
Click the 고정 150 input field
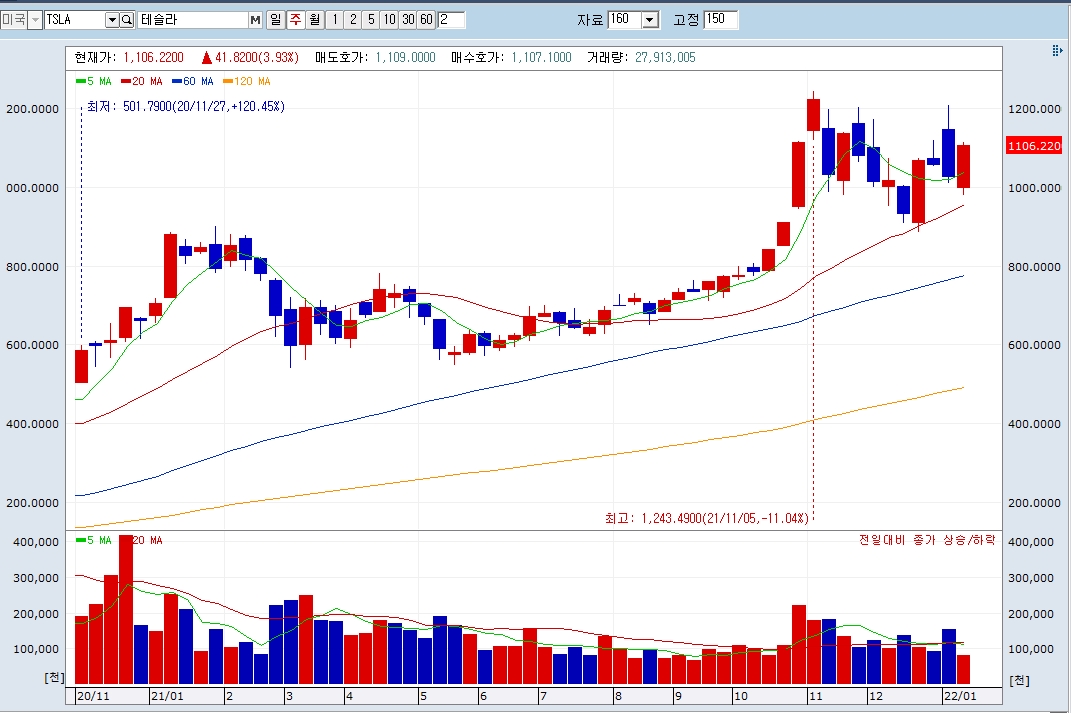point(721,20)
